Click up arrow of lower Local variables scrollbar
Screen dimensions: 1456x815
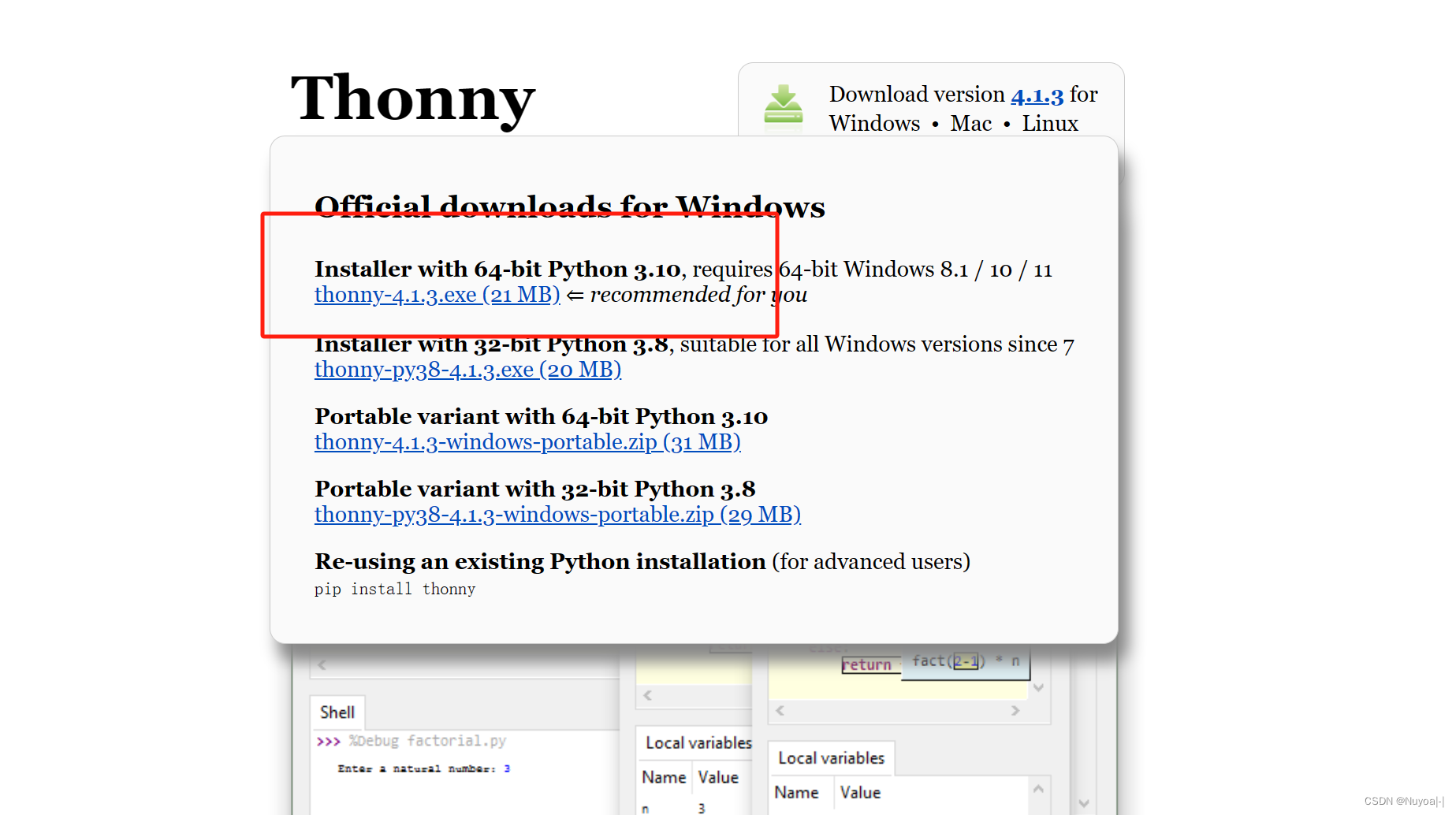[x=1038, y=789]
